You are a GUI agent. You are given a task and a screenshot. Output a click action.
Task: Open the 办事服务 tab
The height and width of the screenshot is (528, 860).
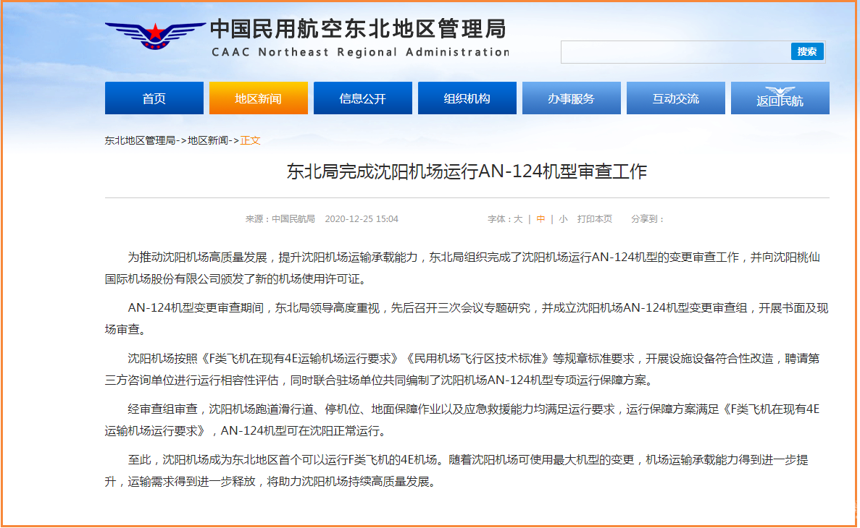(571, 98)
